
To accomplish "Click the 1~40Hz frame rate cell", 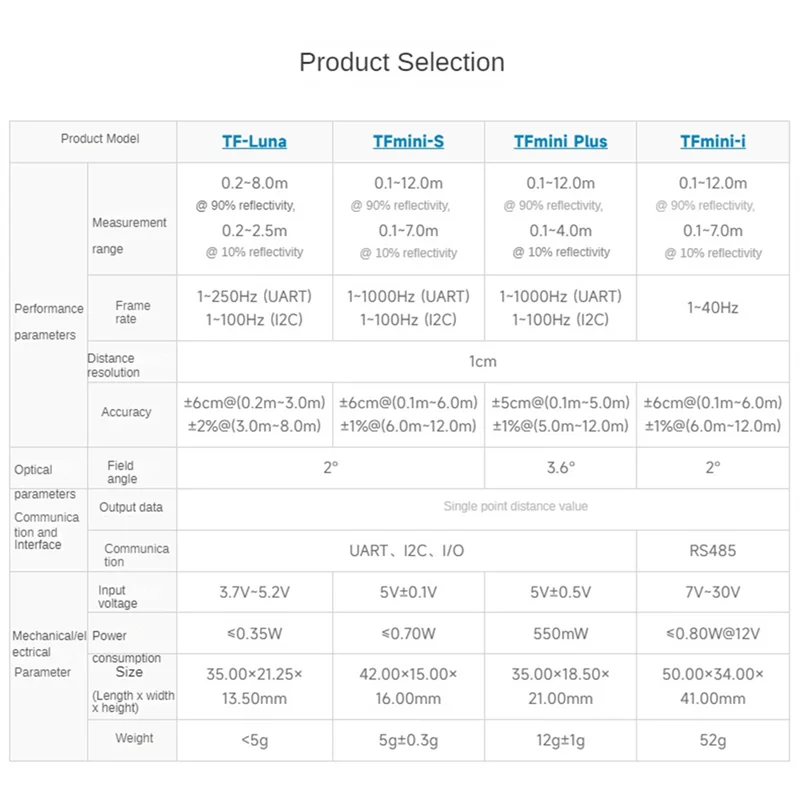I will pyautogui.click(x=712, y=308).
